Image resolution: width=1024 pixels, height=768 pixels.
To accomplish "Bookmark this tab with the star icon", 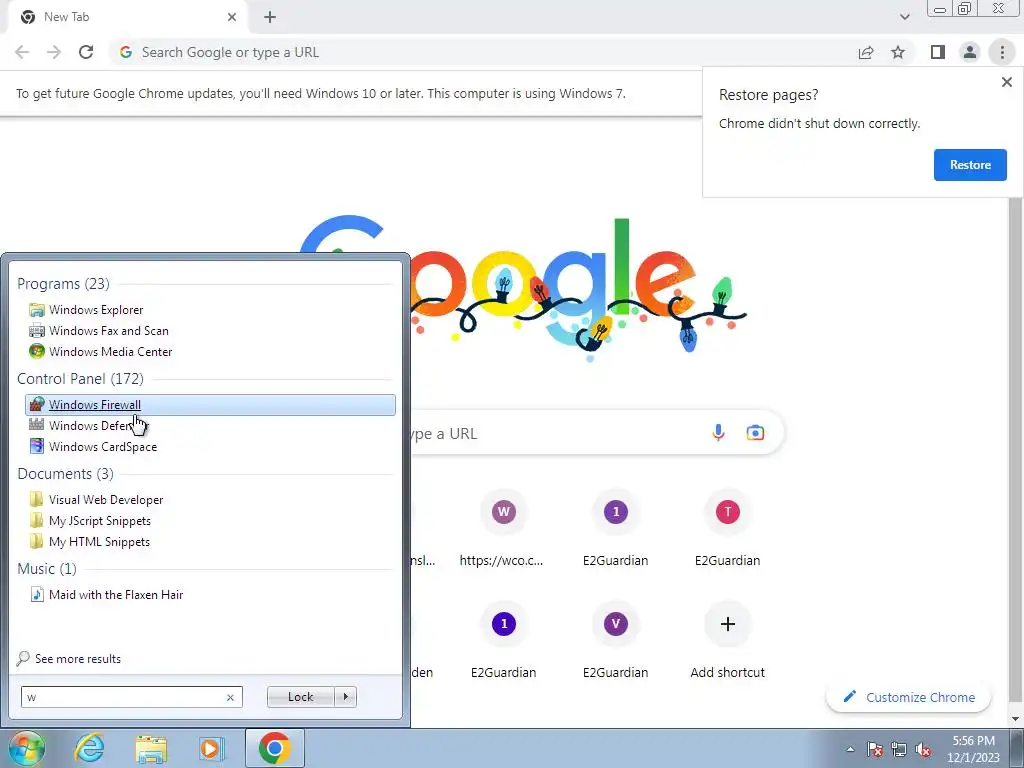I will (x=898, y=52).
